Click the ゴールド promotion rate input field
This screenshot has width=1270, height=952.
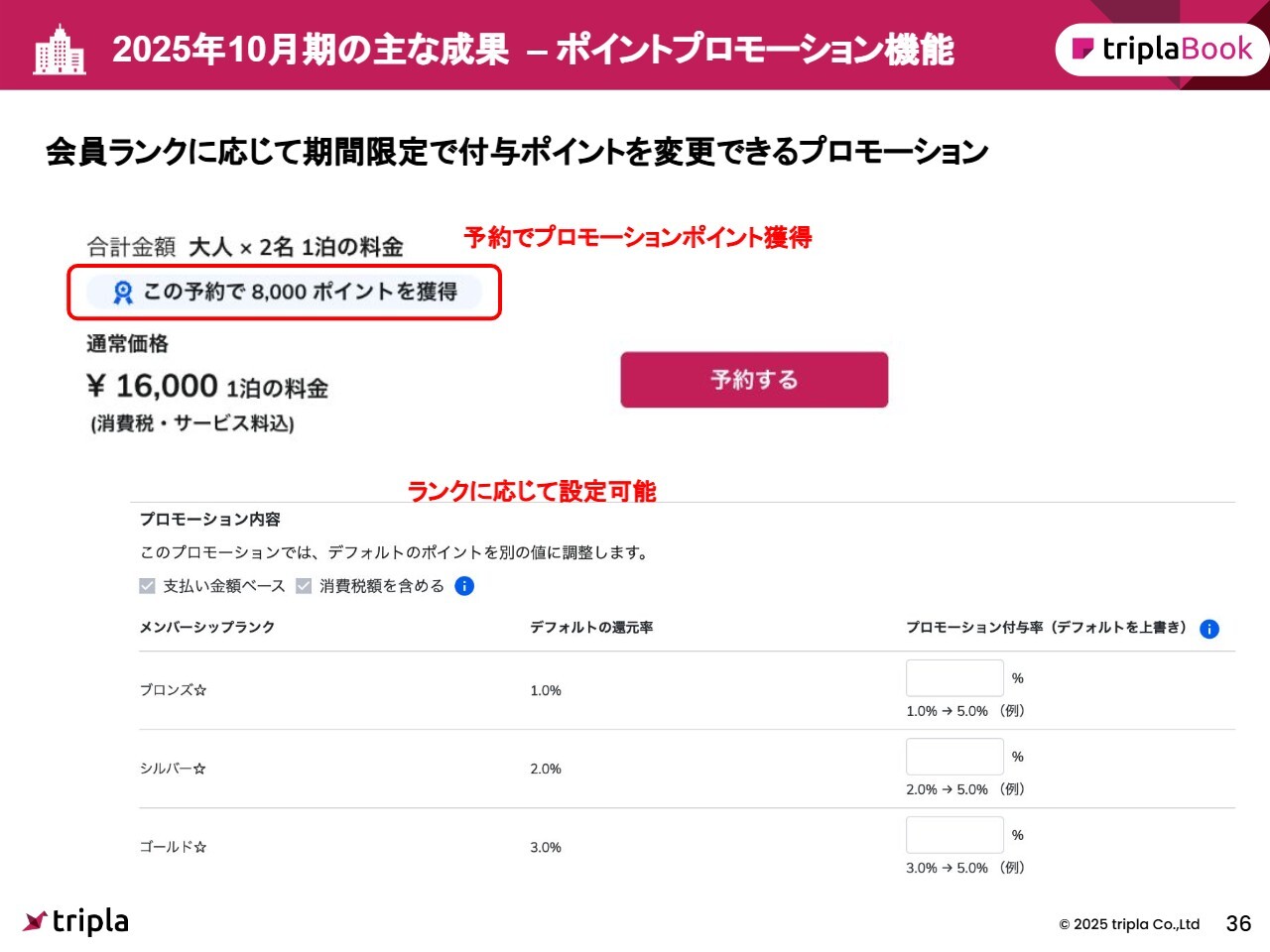click(x=954, y=835)
